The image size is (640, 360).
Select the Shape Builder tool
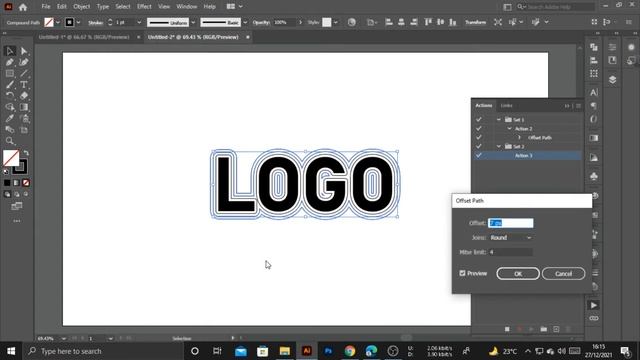[10, 107]
